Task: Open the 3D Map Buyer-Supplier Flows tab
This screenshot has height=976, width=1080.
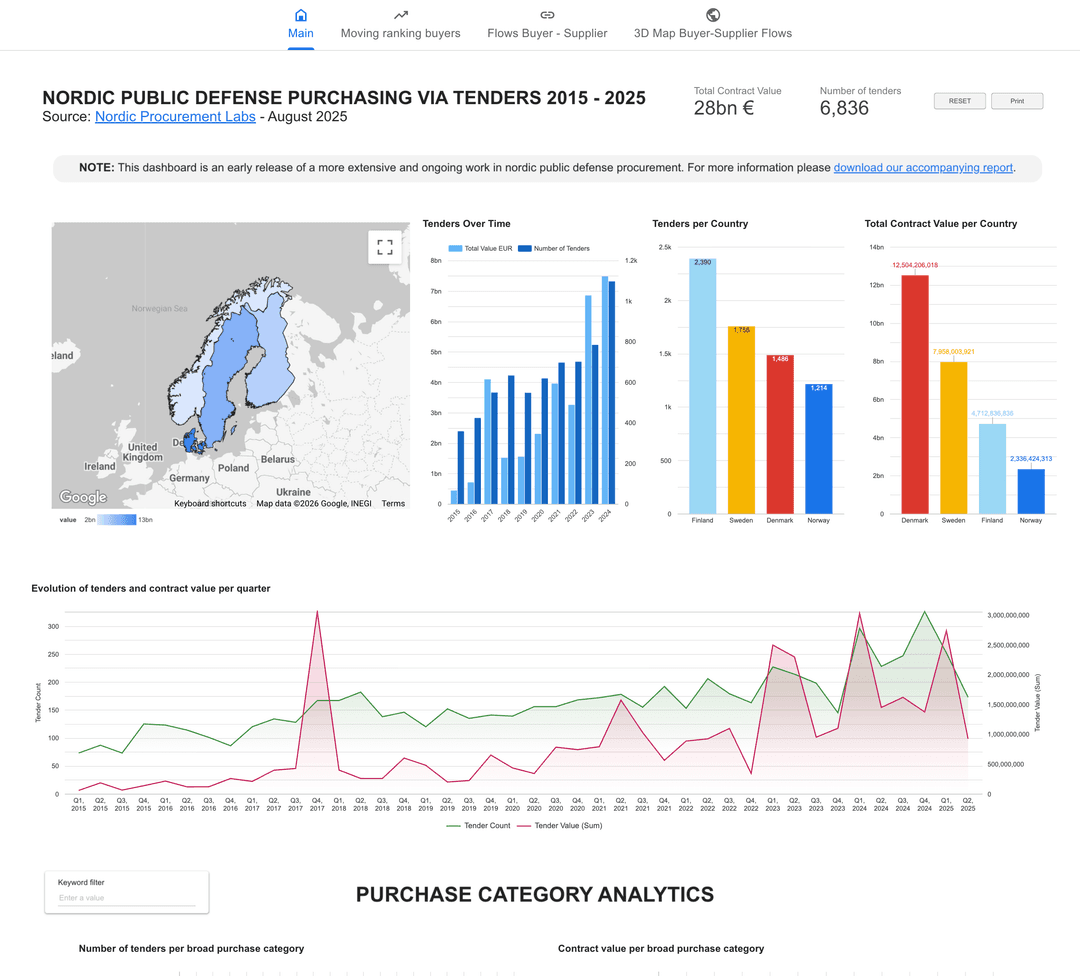Action: click(712, 33)
